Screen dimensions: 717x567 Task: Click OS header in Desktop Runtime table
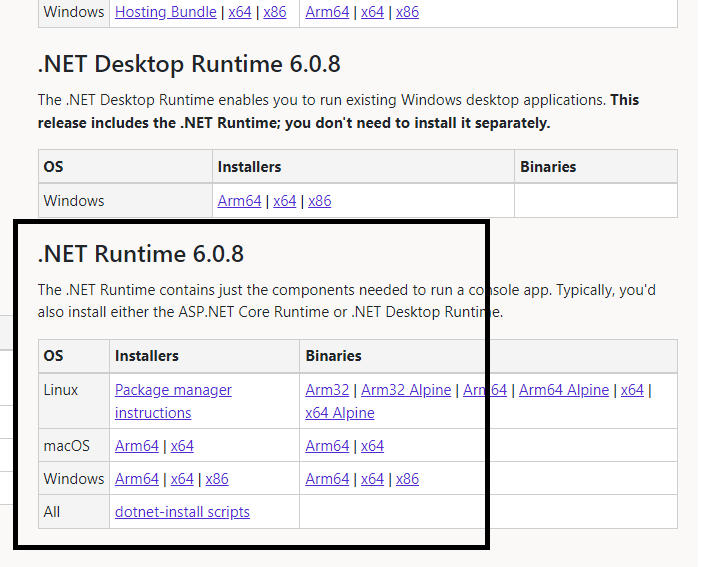[x=125, y=167]
